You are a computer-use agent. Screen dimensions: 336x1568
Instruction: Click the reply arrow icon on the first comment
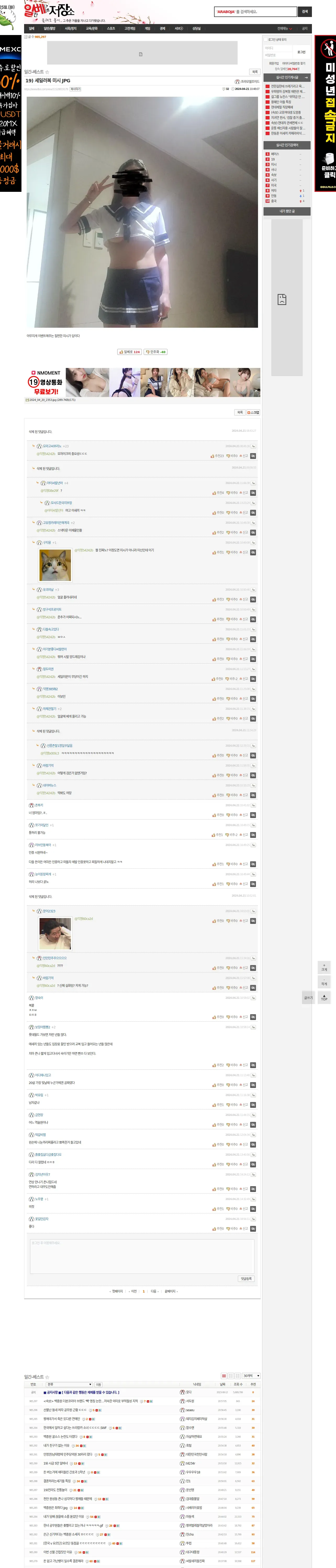(253, 446)
